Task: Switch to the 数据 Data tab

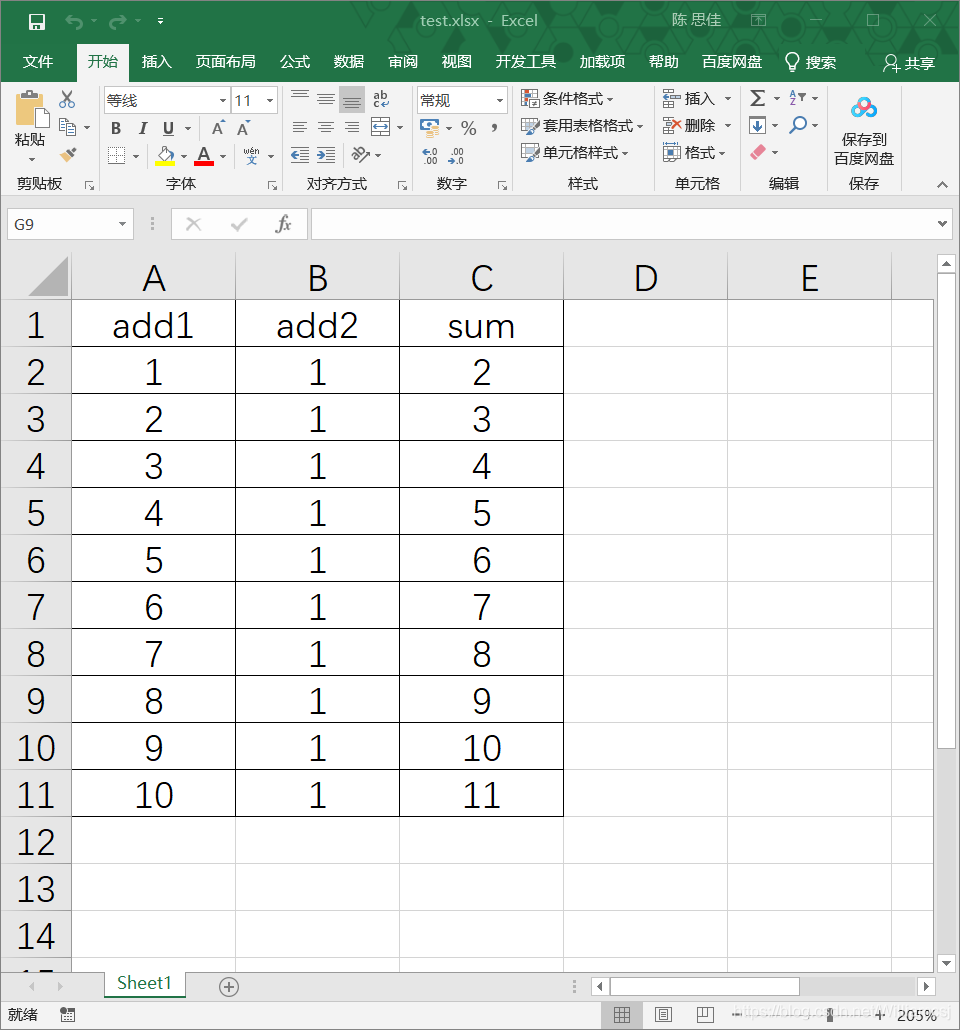Action: click(x=348, y=62)
